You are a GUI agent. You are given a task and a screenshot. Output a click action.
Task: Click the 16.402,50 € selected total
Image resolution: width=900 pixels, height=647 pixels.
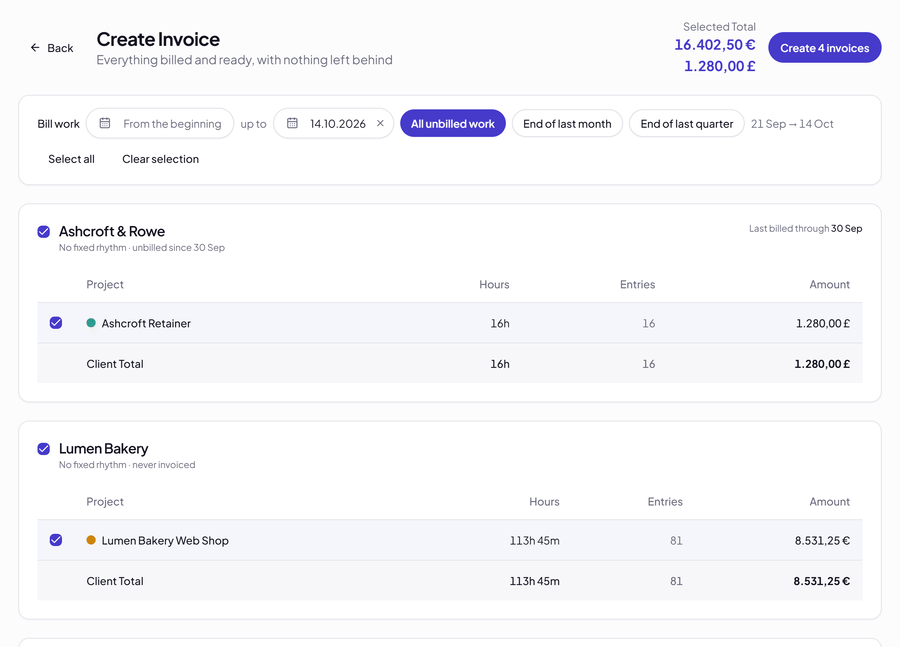(715, 44)
